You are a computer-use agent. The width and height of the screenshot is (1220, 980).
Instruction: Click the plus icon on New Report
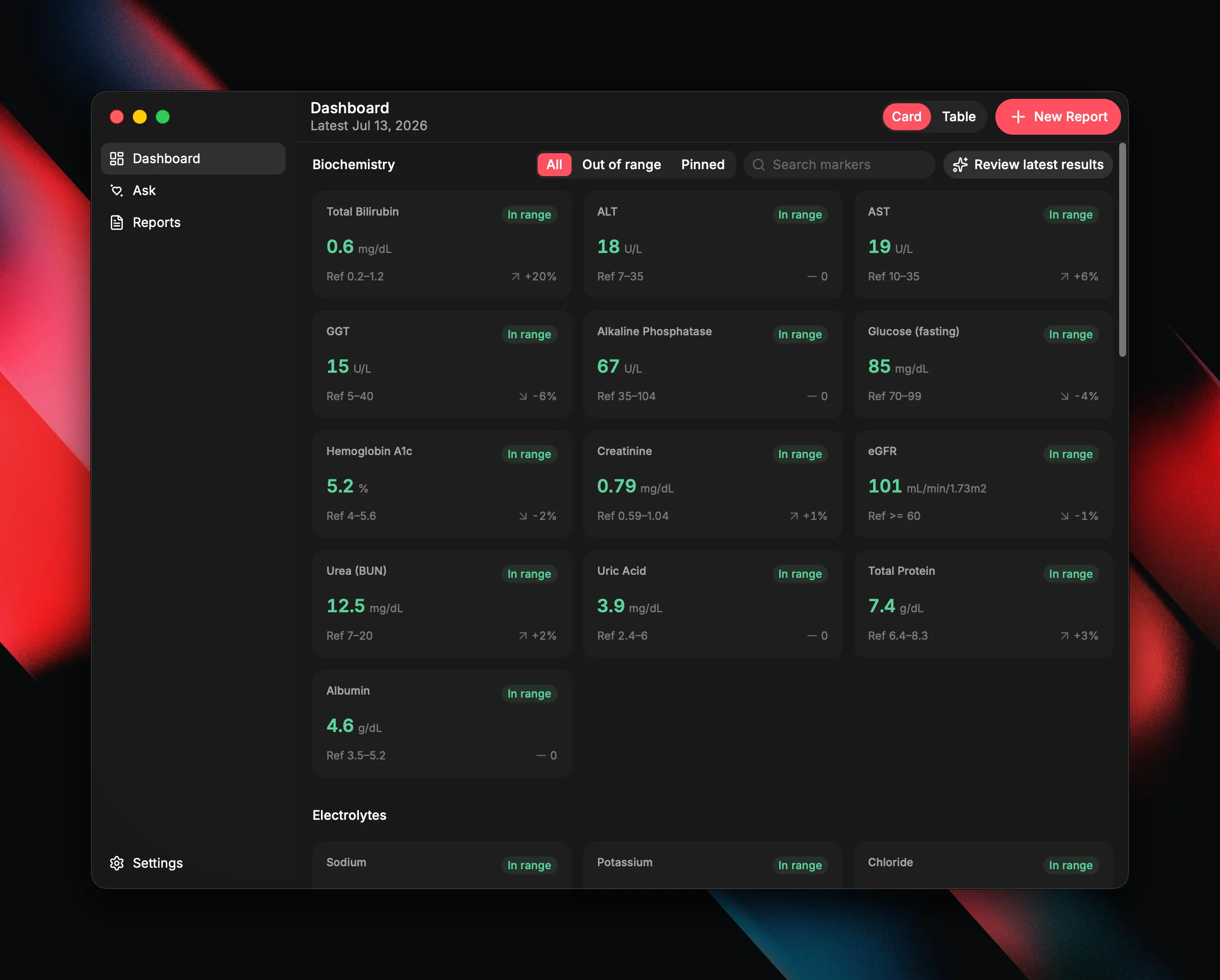pos(1018,116)
